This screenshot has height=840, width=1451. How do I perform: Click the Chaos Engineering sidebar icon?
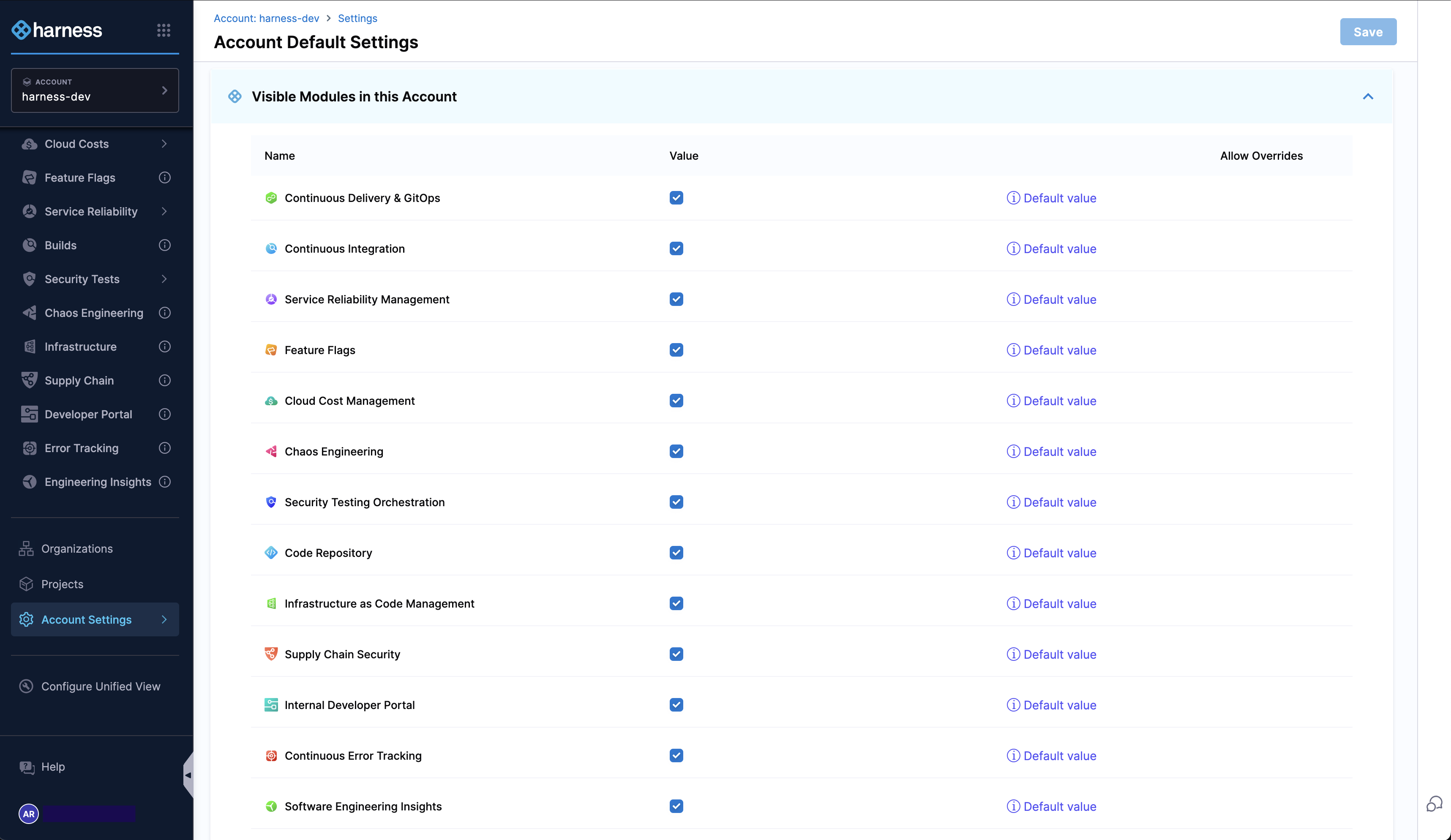[x=29, y=313]
